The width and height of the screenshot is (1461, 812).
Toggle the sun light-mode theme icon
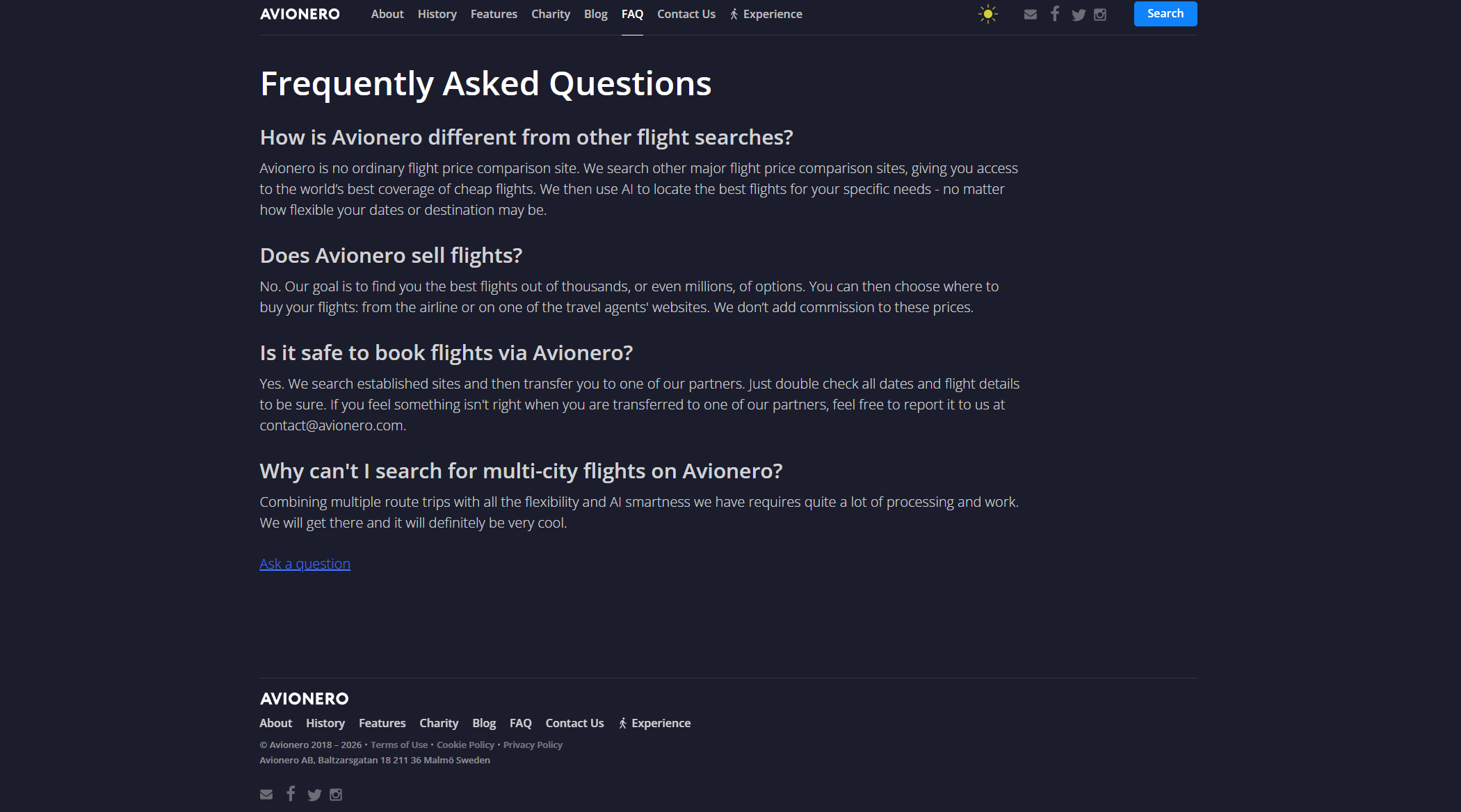987,14
